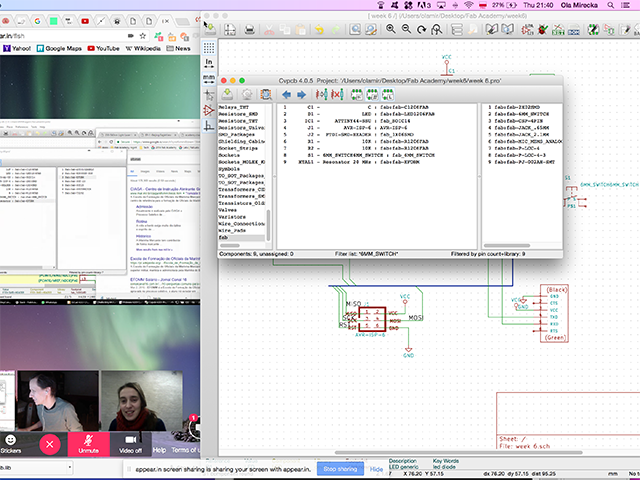Zoom in on schematic
Image resolution: width=640 pixels, height=480 pixels.
391,29
